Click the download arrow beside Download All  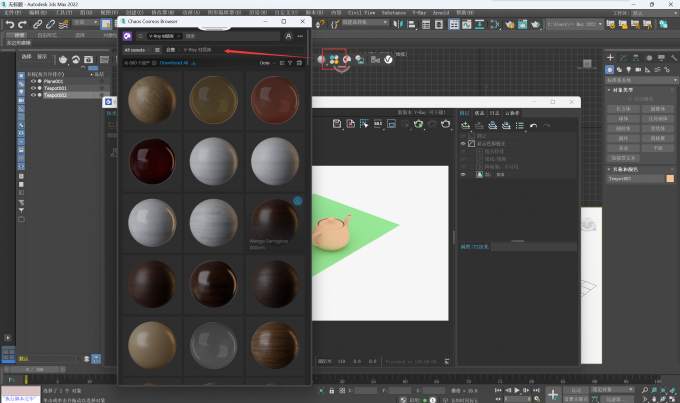pyautogui.click(x=193, y=63)
